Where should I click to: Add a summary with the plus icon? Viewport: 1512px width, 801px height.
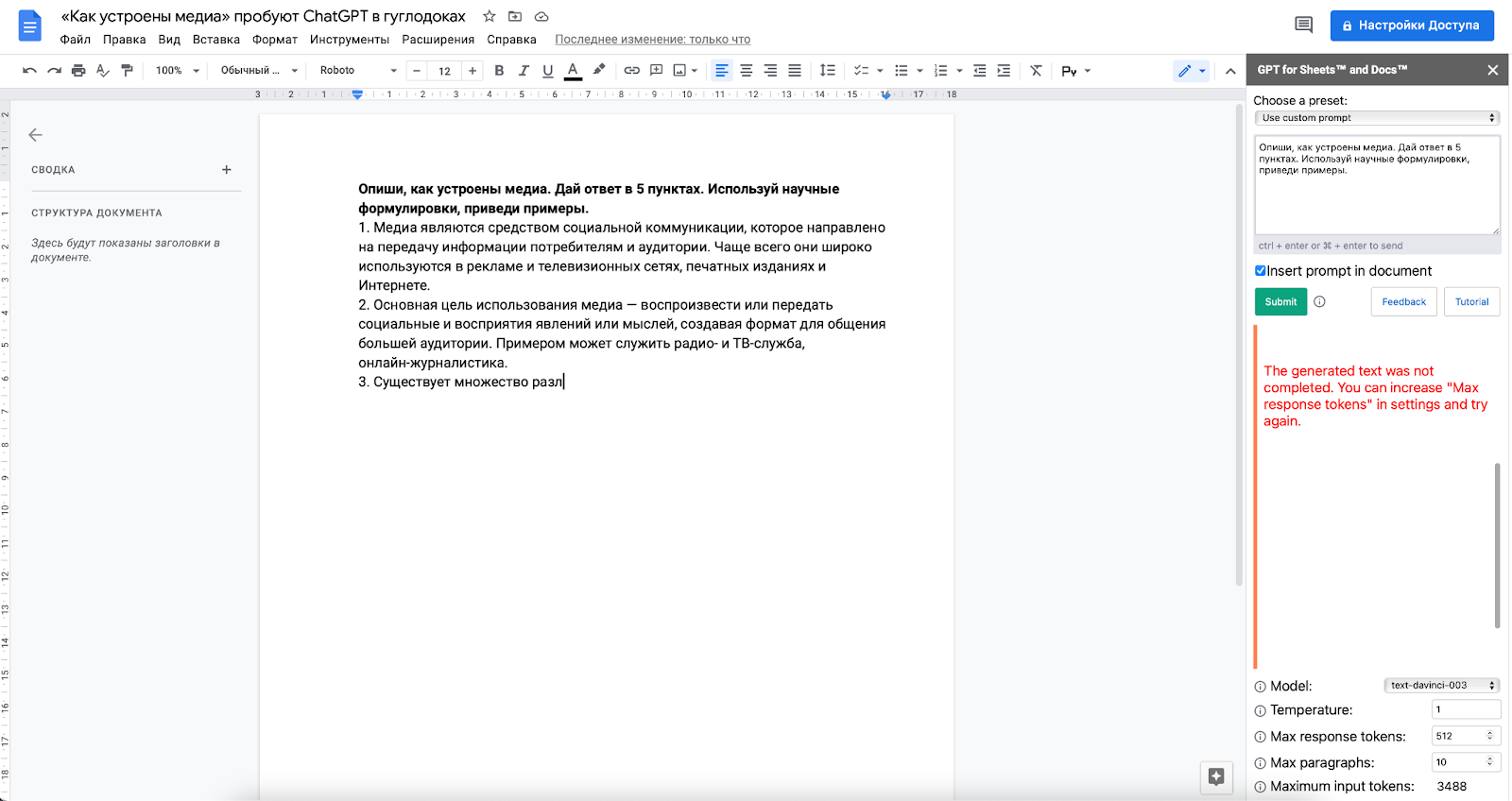(227, 170)
